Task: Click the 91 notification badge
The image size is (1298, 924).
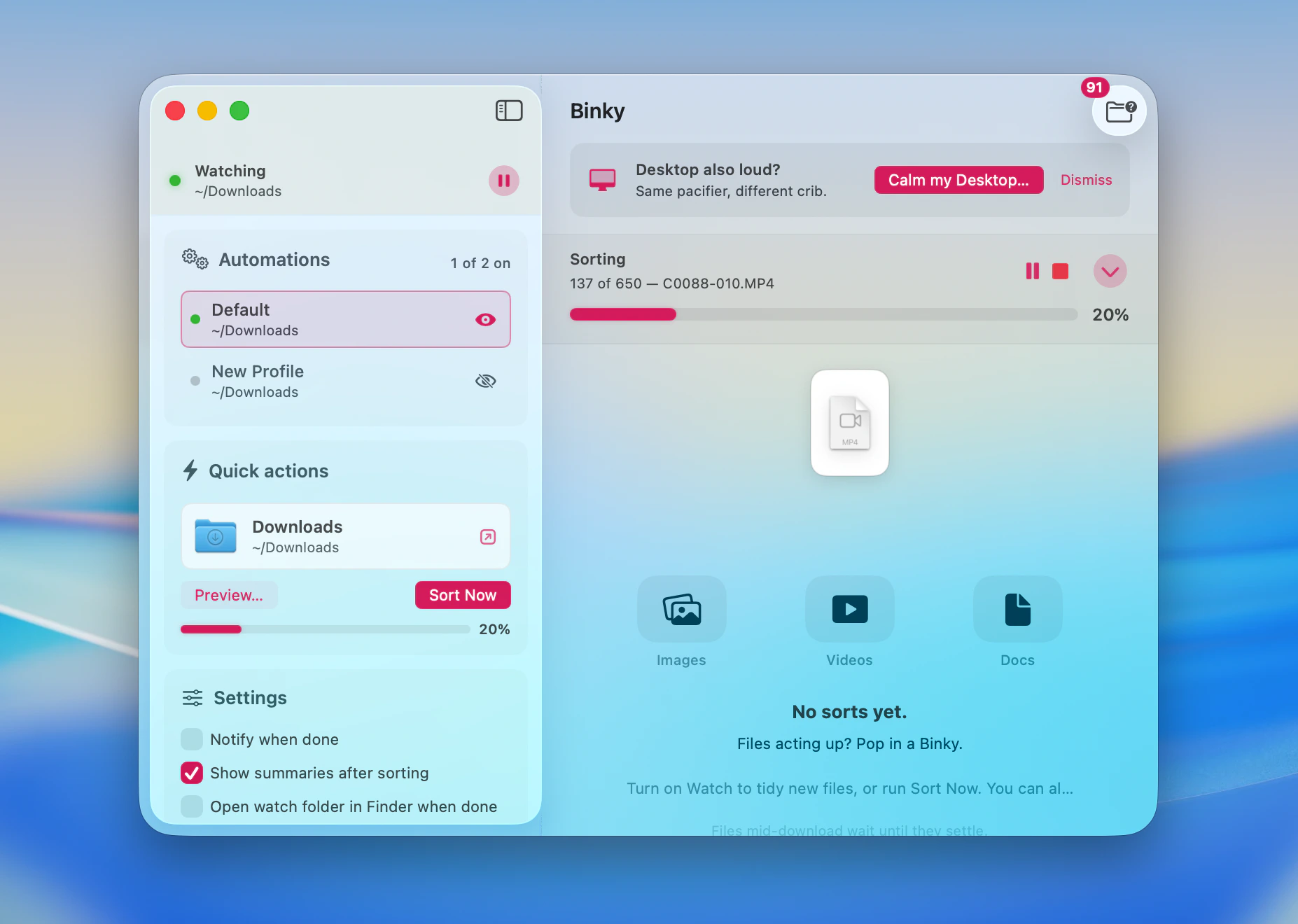Action: tap(1095, 87)
